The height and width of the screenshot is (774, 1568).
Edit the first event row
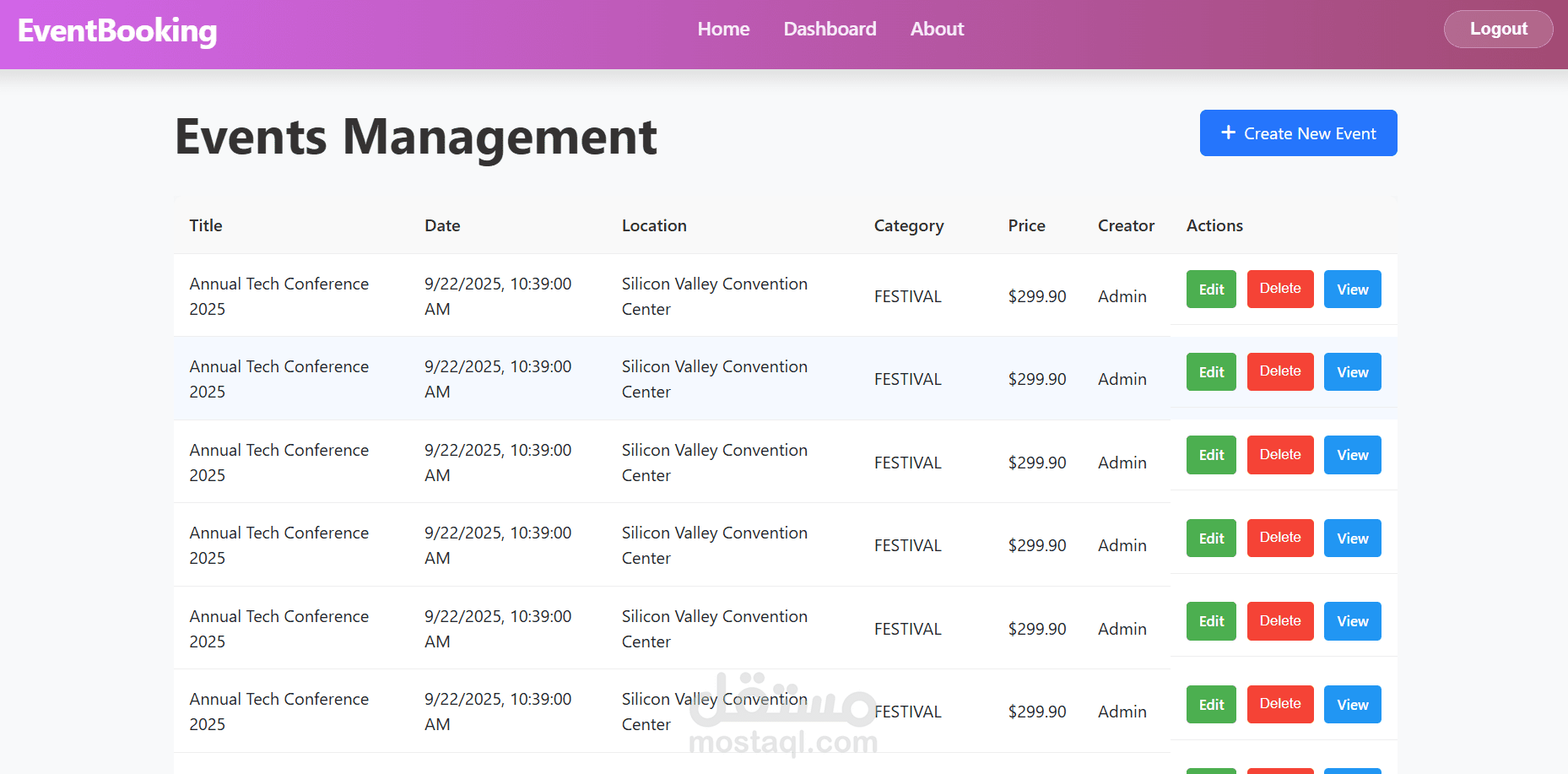(1211, 290)
